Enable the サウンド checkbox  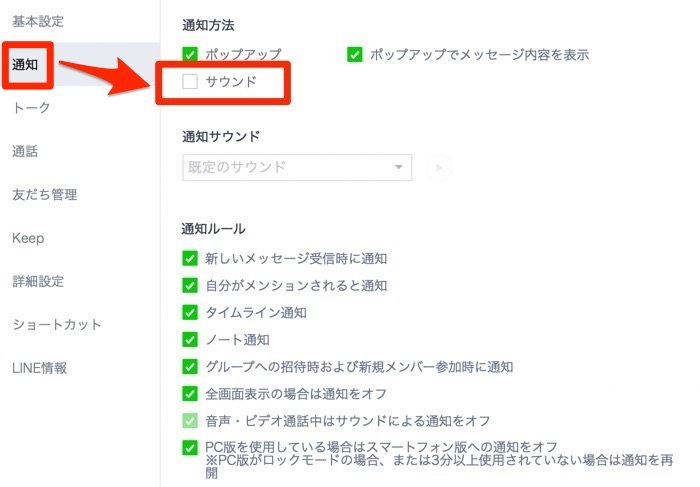[x=190, y=82]
